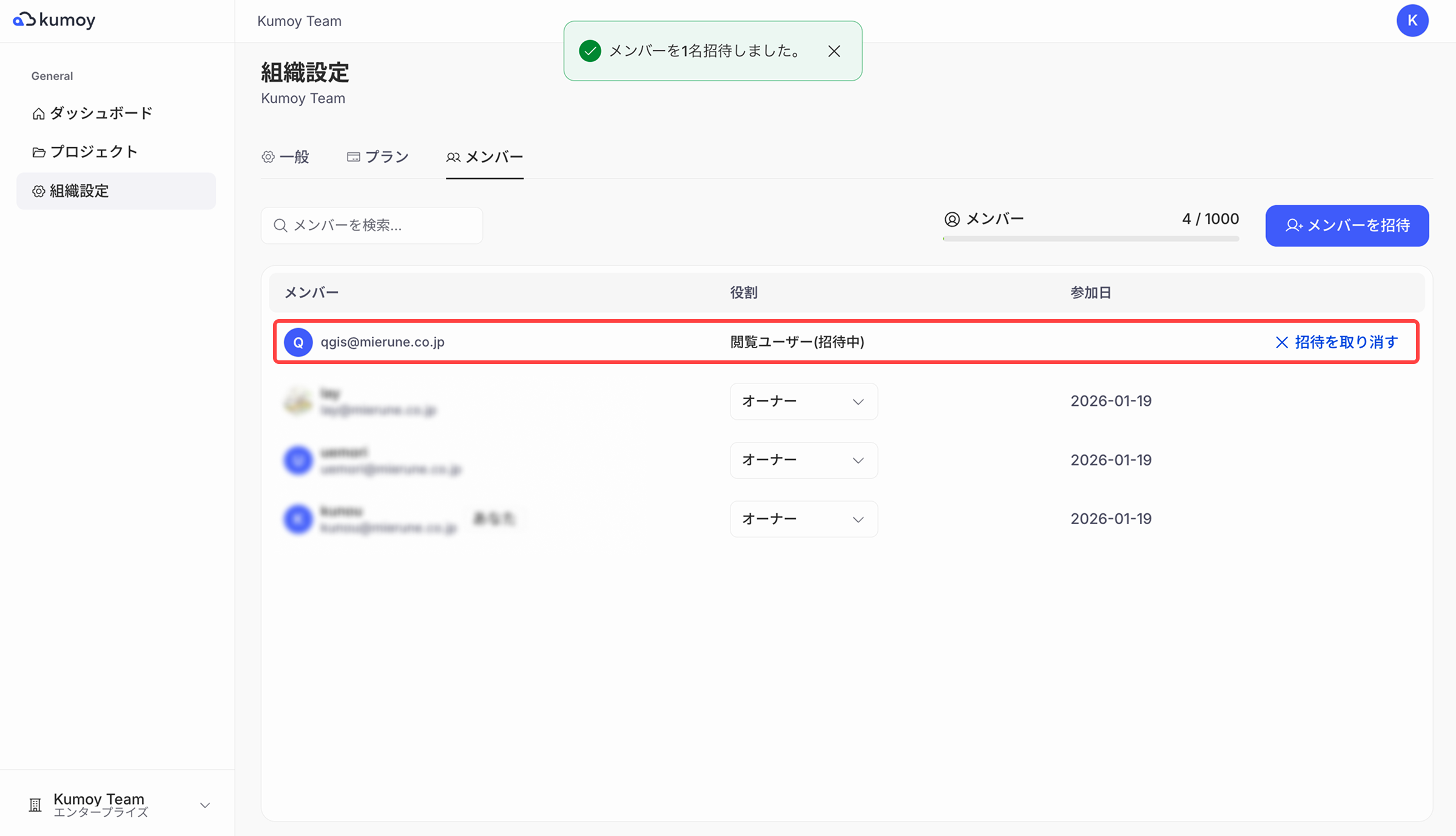Select the メンバー tab
Image resolution: width=1456 pixels, height=836 pixels.
click(x=484, y=157)
